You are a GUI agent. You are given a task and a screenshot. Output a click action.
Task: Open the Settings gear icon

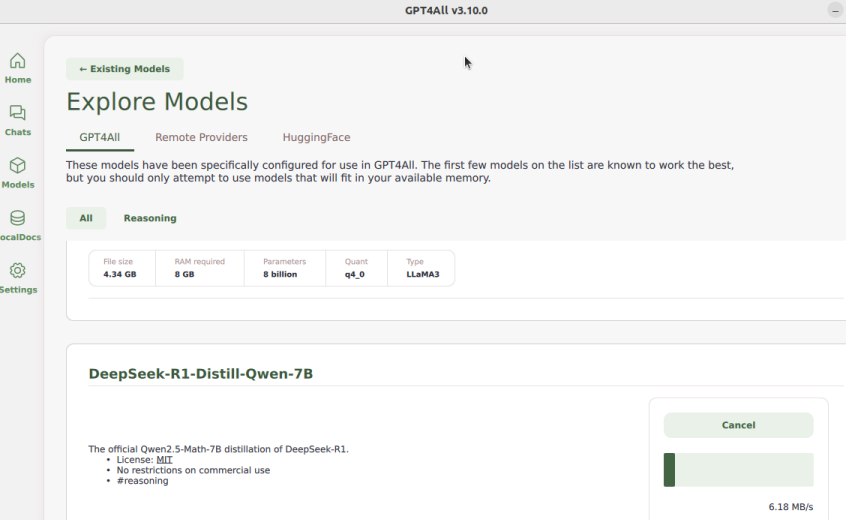pyautogui.click(x=17, y=270)
